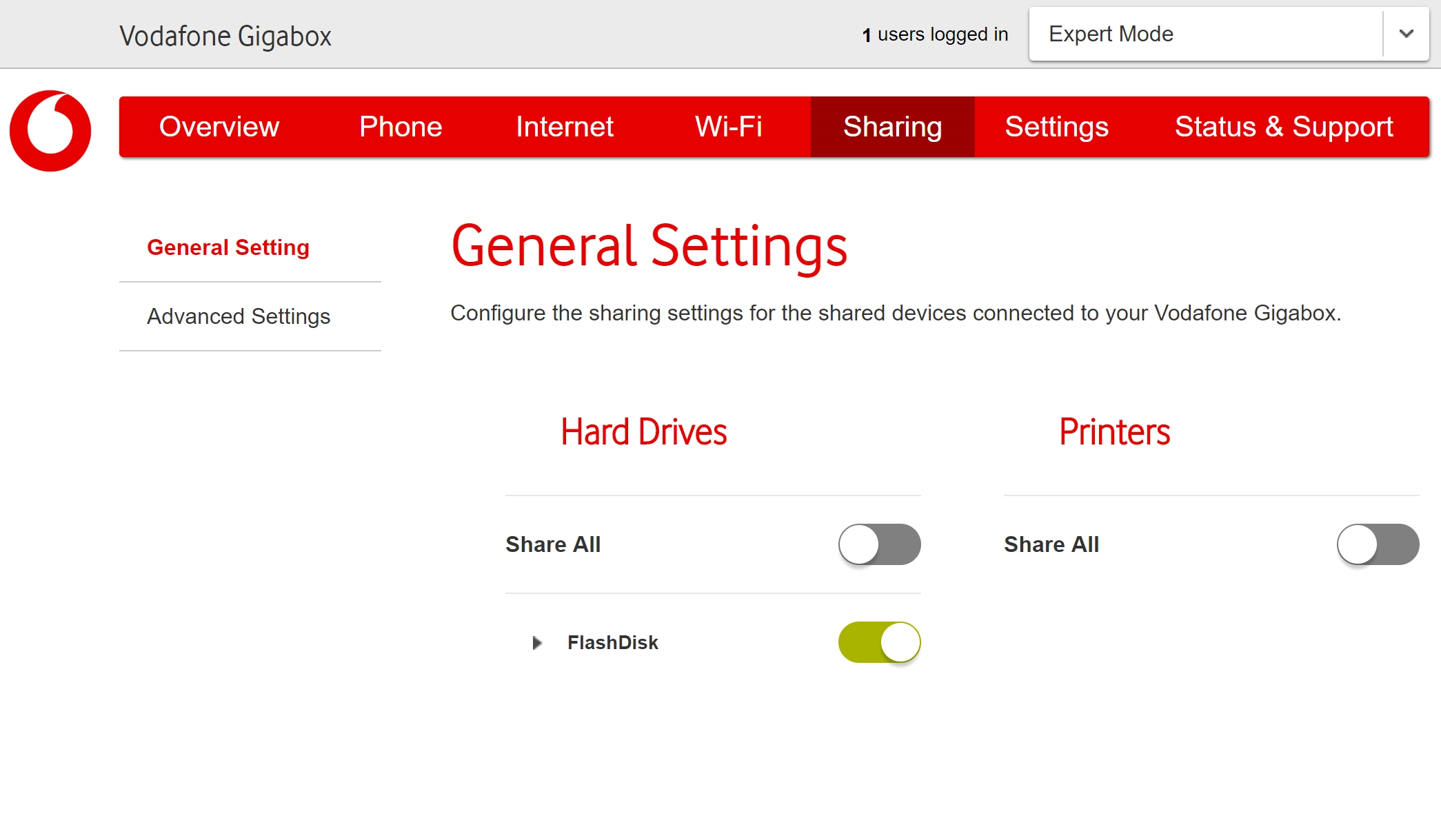Click the Hard Drives heading
Screen dimensions: 1441x840
coord(644,431)
